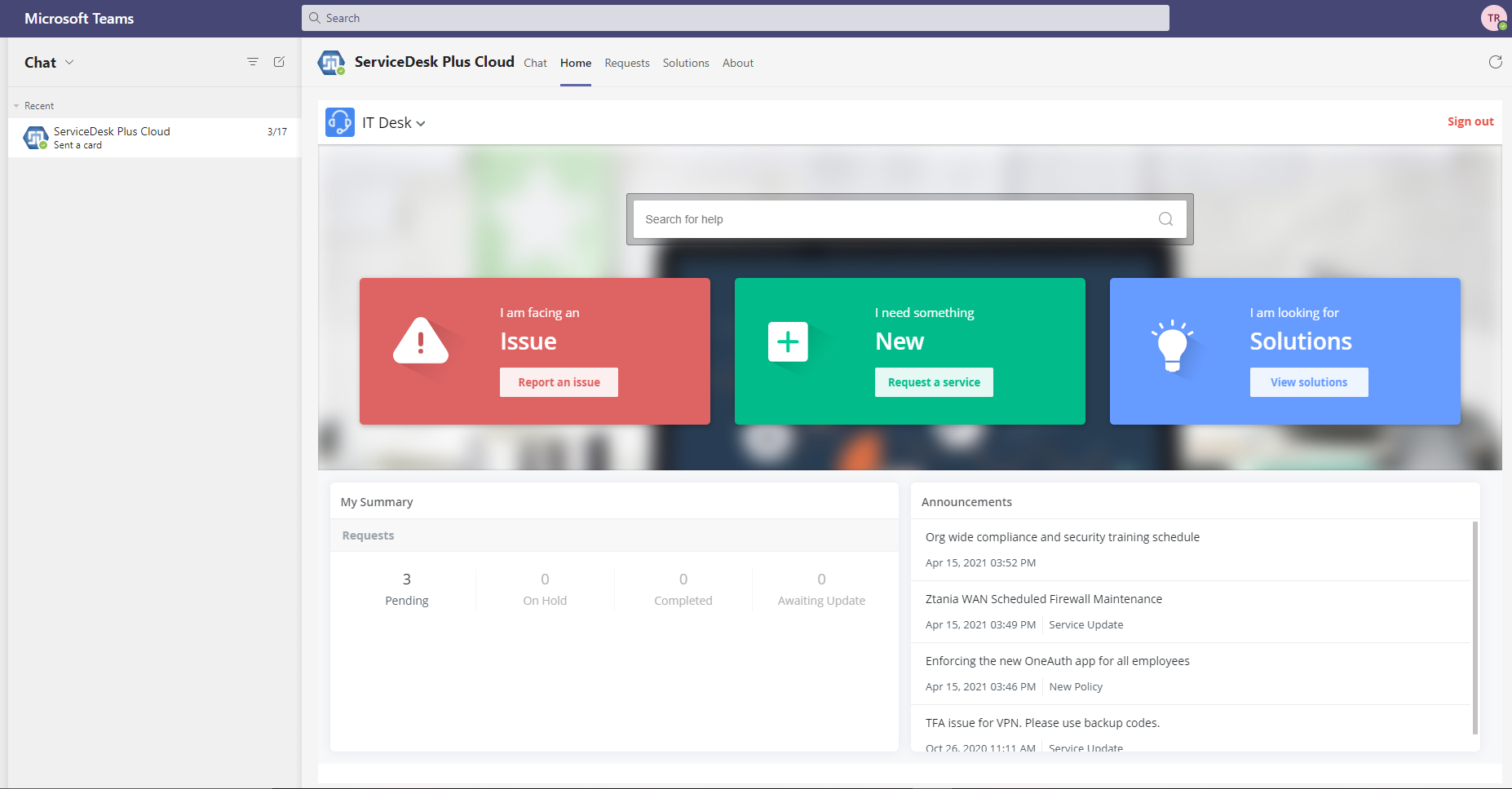Open ServiceDesk Plus Cloud recent chat
The width and height of the screenshot is (1512, 789).
tap(154, 138)
